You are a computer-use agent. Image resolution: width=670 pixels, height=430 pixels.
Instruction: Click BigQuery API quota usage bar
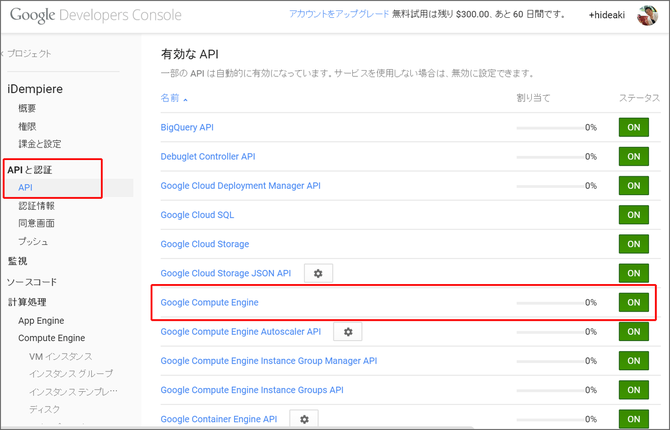click(550, 127)
